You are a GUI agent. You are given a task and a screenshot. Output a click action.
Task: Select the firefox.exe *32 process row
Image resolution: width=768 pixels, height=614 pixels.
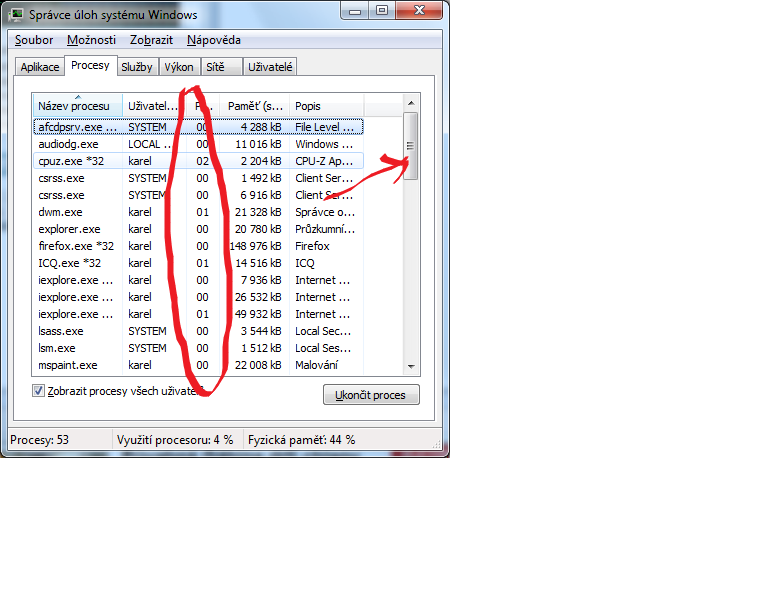(x=198, y=246)
